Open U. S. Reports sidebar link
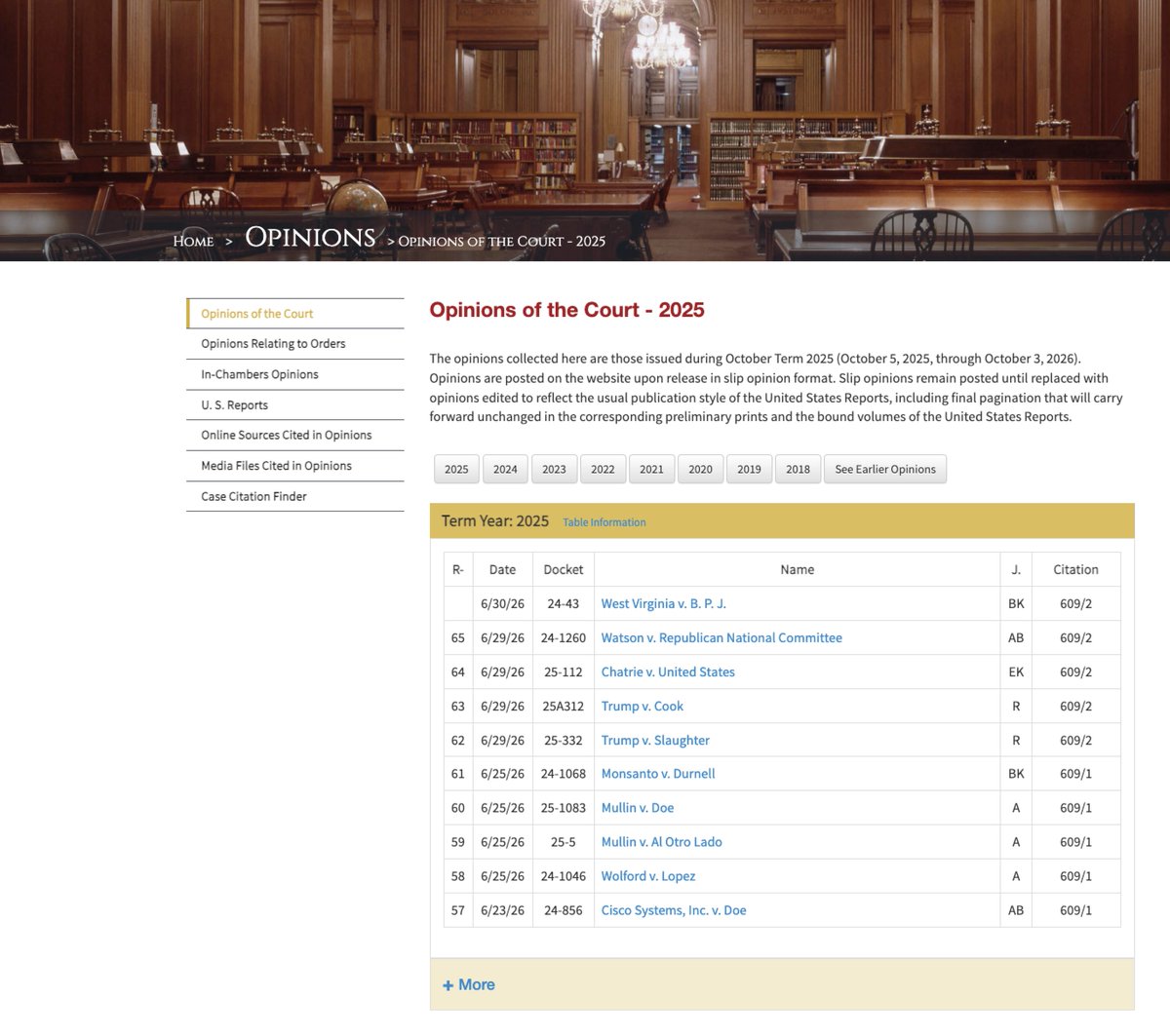The image size is (1170, 1036). (x=295, y=405)
